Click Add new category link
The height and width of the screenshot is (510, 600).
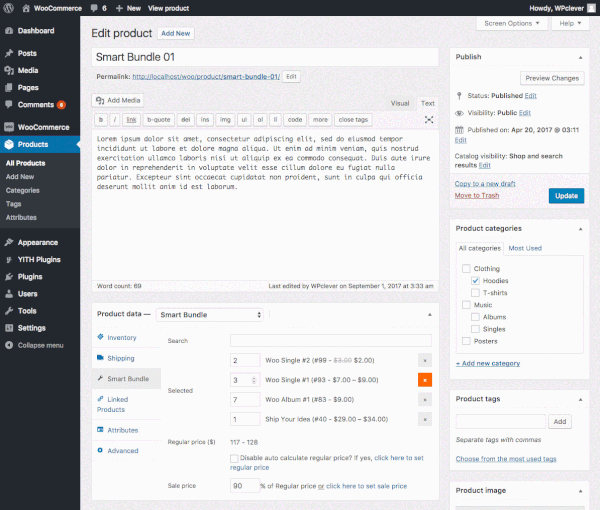(488, 363)
